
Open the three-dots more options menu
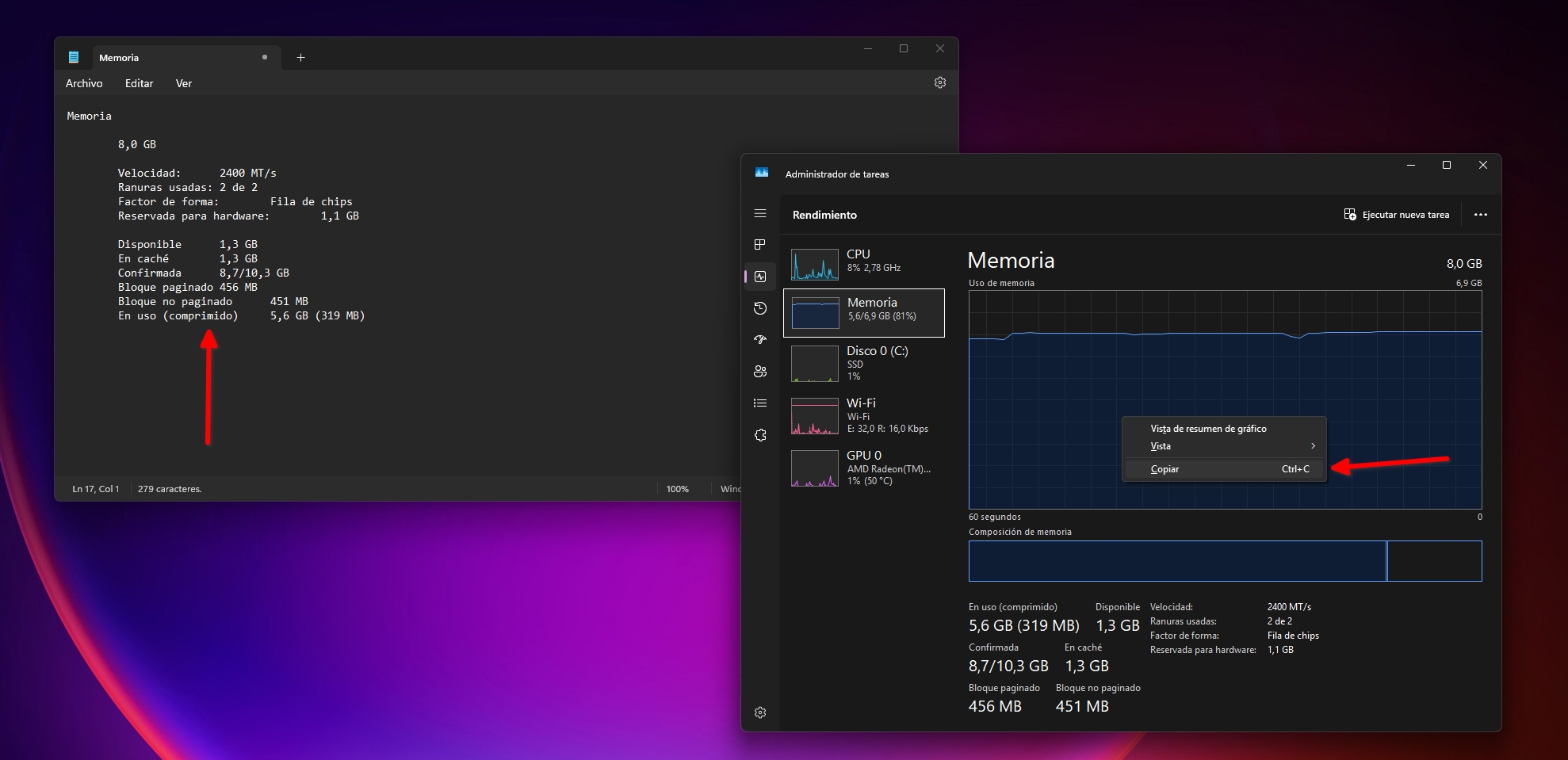point(1480,215)
